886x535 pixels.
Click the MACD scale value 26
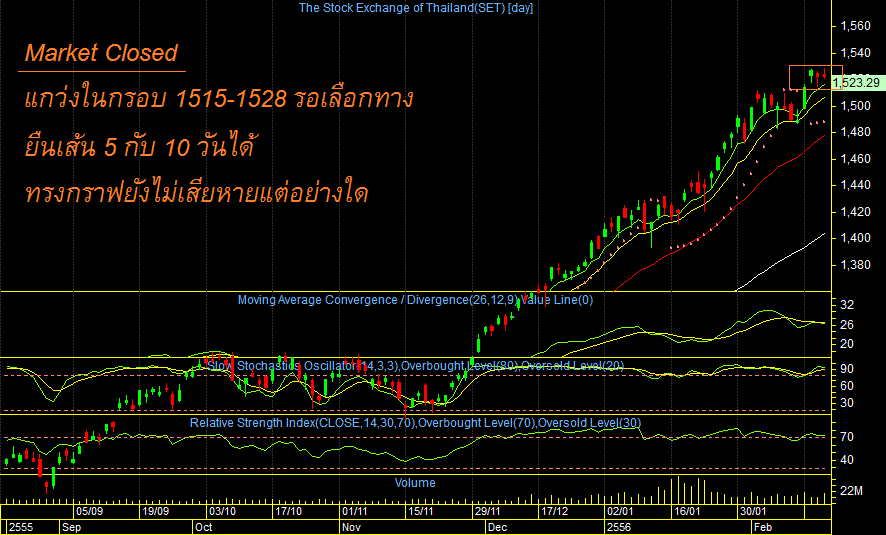pos(847,325)
